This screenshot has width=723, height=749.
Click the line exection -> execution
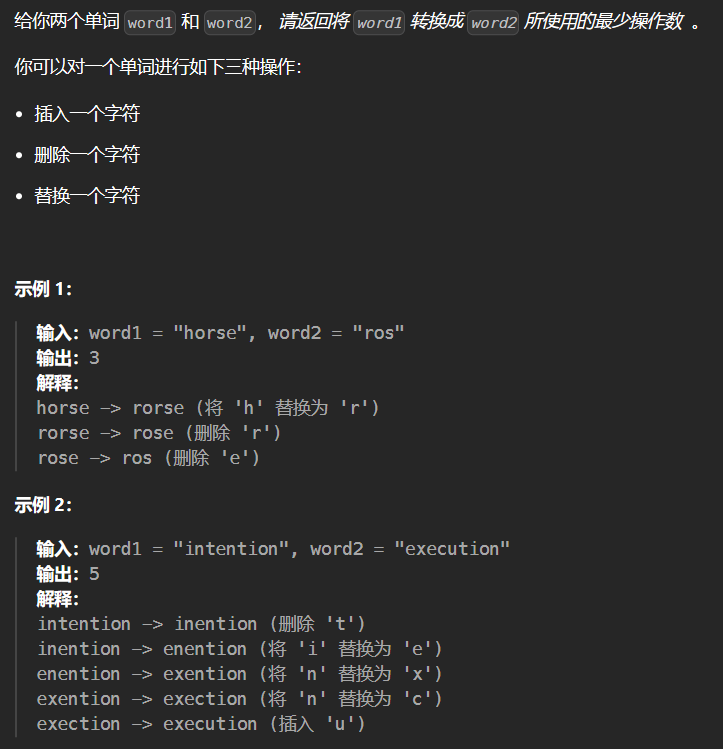(x=201, y=724)
